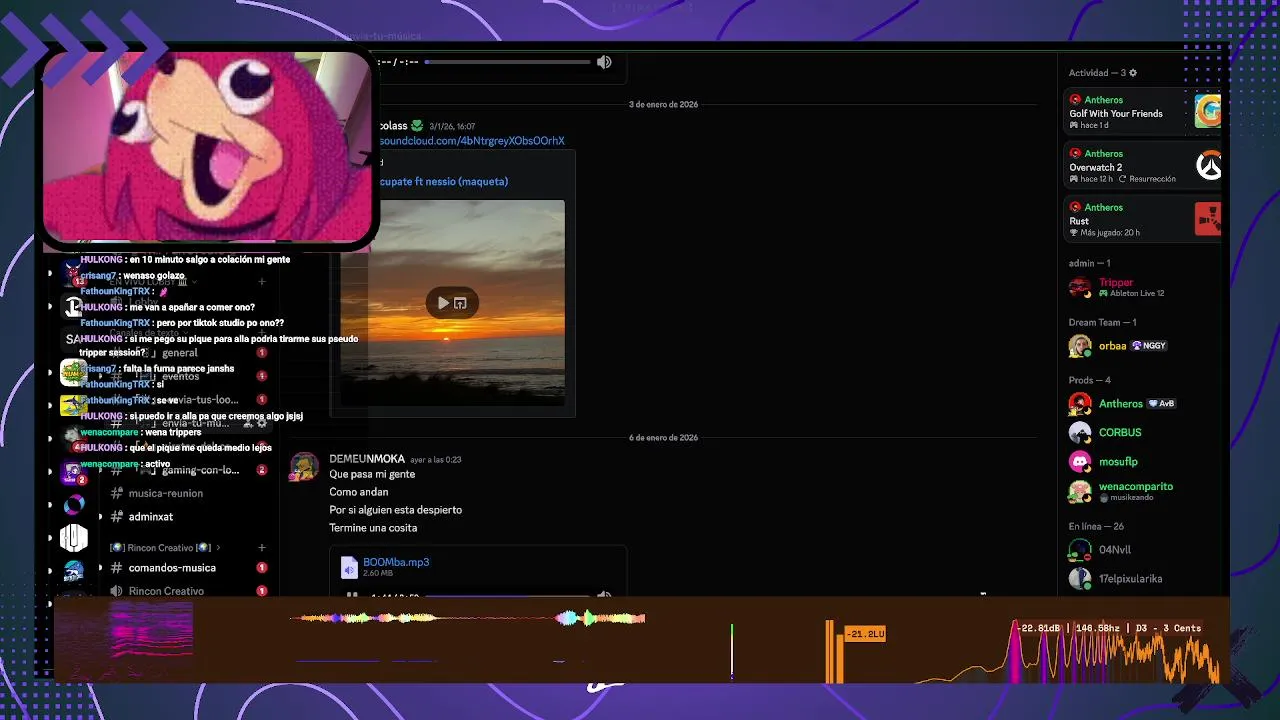Click the Overwatch 2 logo icon
The height and width of the screenshot is (720, 1280).
[1208, 165]
